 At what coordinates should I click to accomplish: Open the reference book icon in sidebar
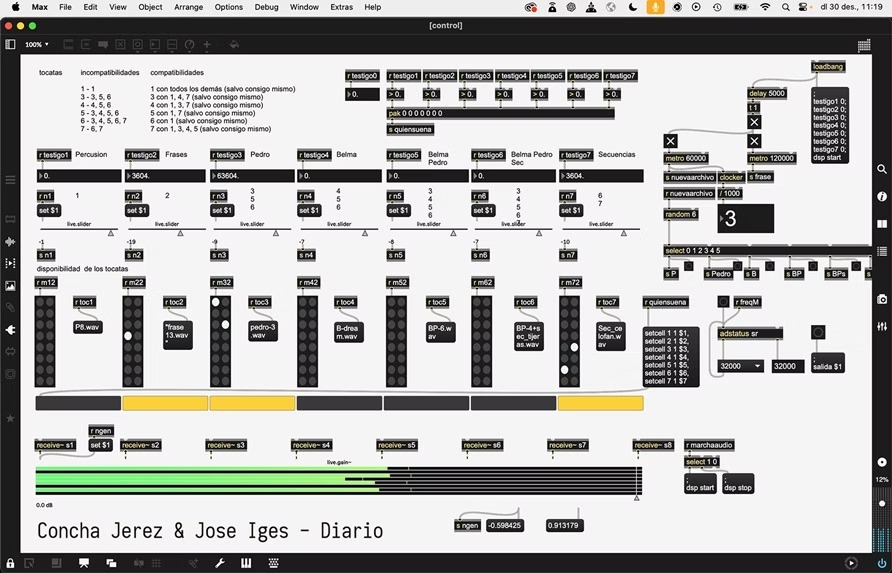point(881,223)
